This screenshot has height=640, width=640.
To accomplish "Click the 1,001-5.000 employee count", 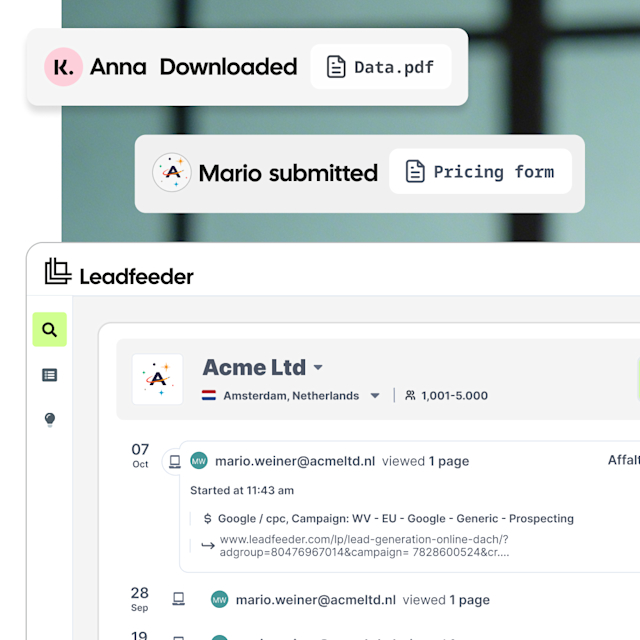I will [x=454, y=396].
